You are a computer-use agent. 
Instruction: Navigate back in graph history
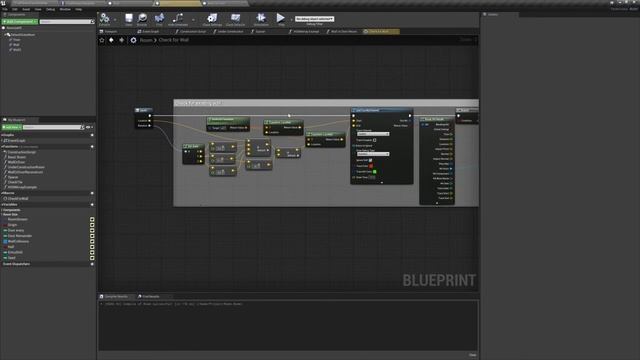(111, 40)
